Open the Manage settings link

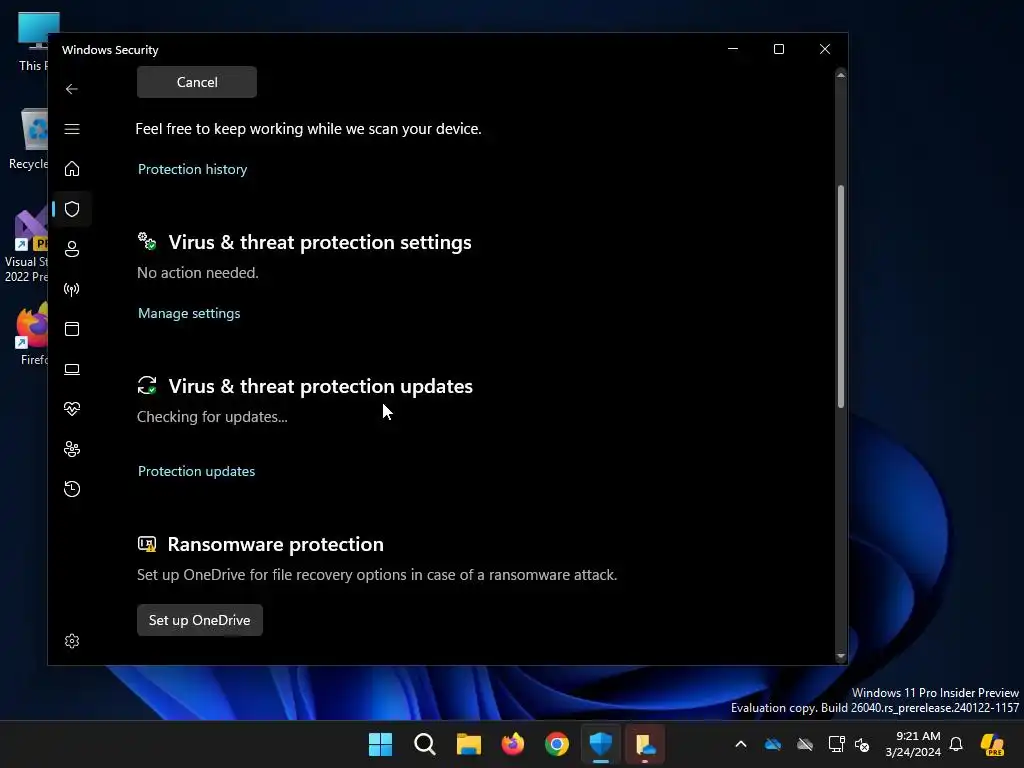[189, 313]
